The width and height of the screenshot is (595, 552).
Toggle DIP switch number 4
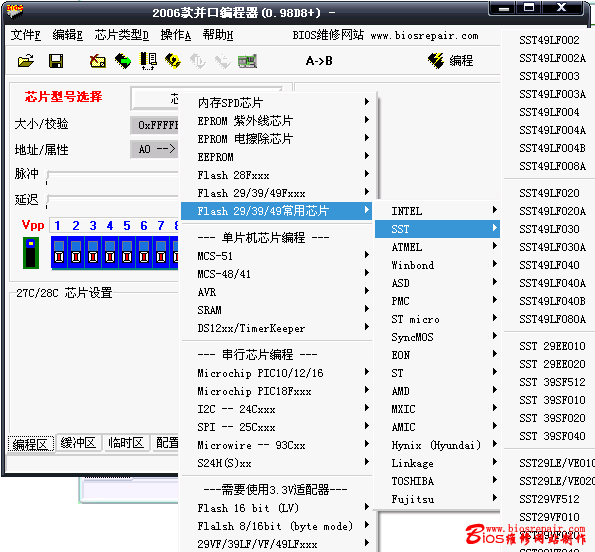click(x=110, y=253)
